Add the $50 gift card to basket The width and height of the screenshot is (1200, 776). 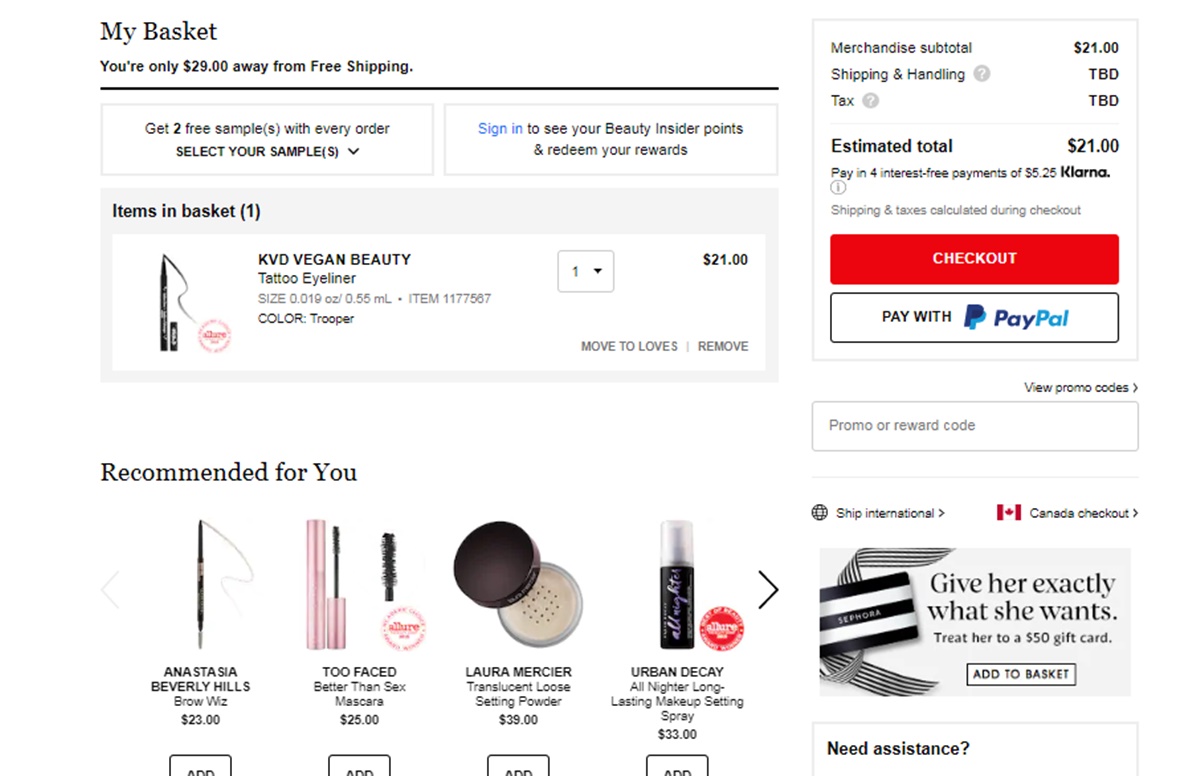pos(1021,674)
